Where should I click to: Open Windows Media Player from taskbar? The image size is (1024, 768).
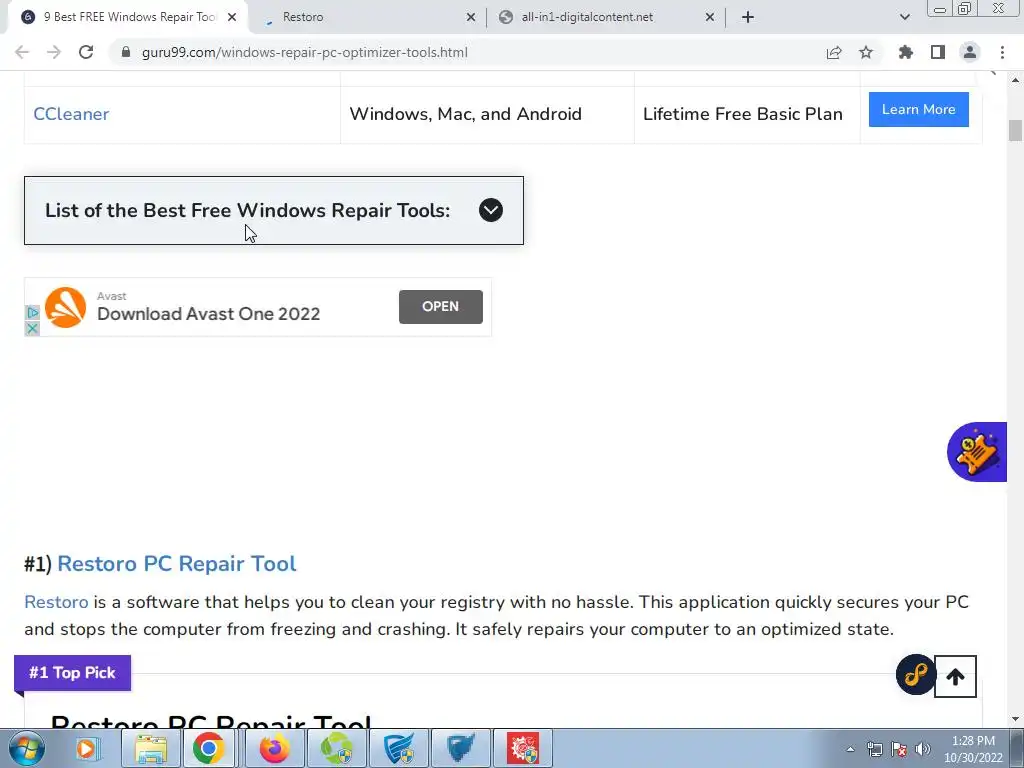pyautogui.click(x=86, y=748)
